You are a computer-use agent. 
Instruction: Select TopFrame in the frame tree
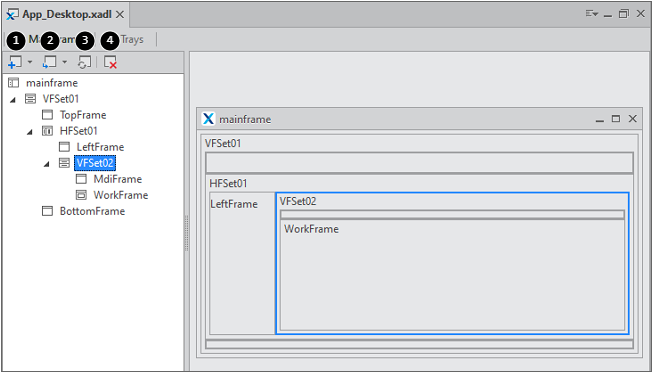coord(83,115)
